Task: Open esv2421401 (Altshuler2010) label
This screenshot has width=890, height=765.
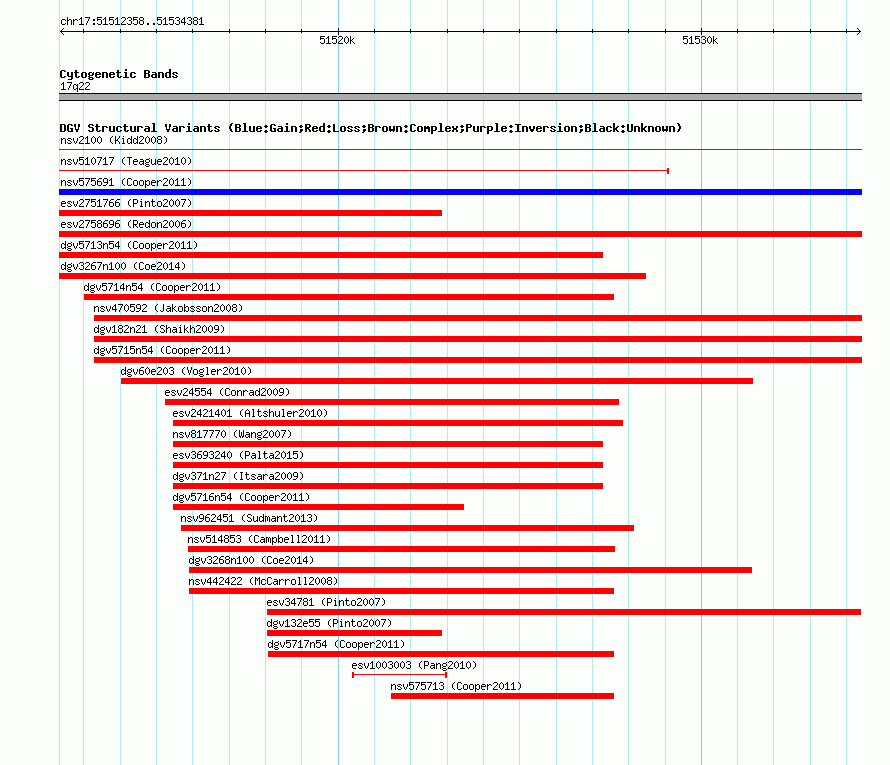Action: tap(250, 413)
